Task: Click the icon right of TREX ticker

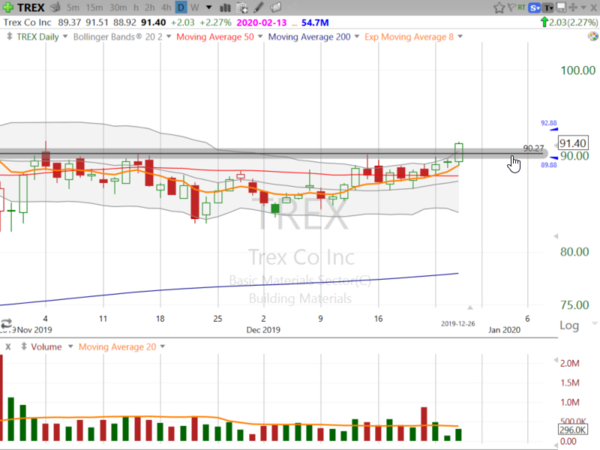Action: point(55,7)
